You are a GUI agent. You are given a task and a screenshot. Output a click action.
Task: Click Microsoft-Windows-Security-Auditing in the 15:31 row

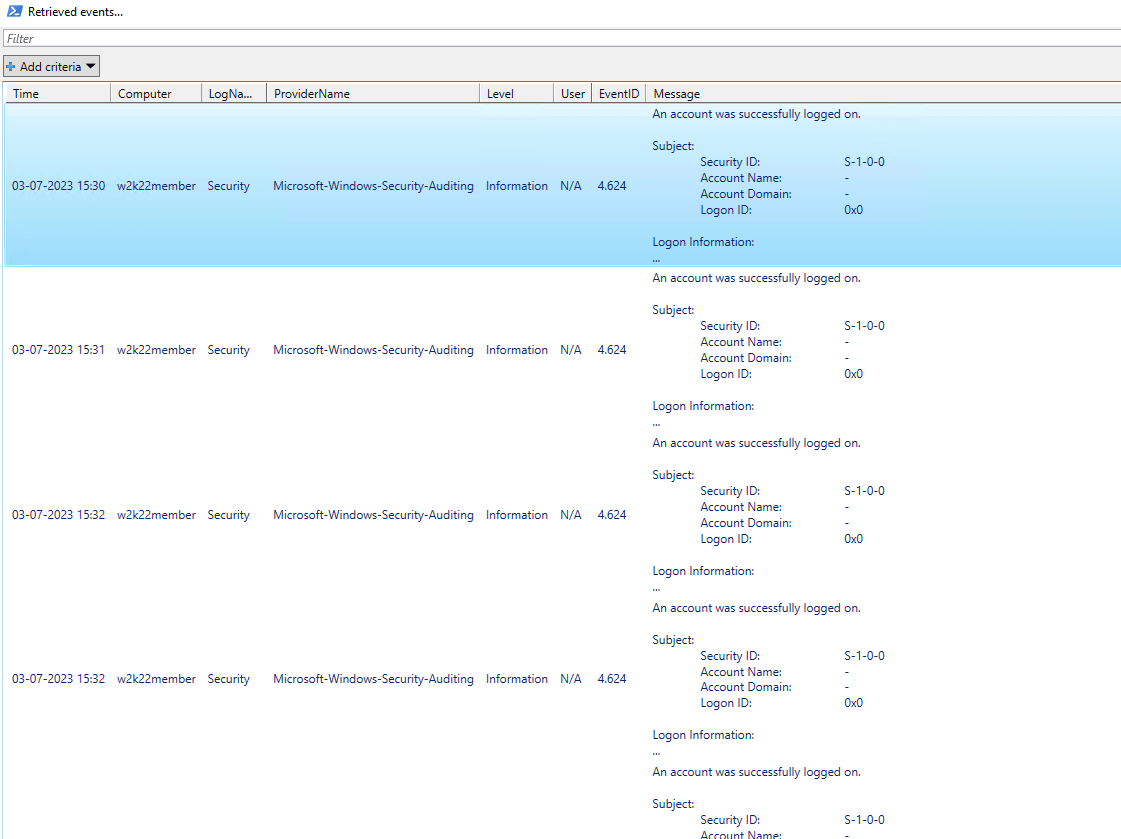373,350
